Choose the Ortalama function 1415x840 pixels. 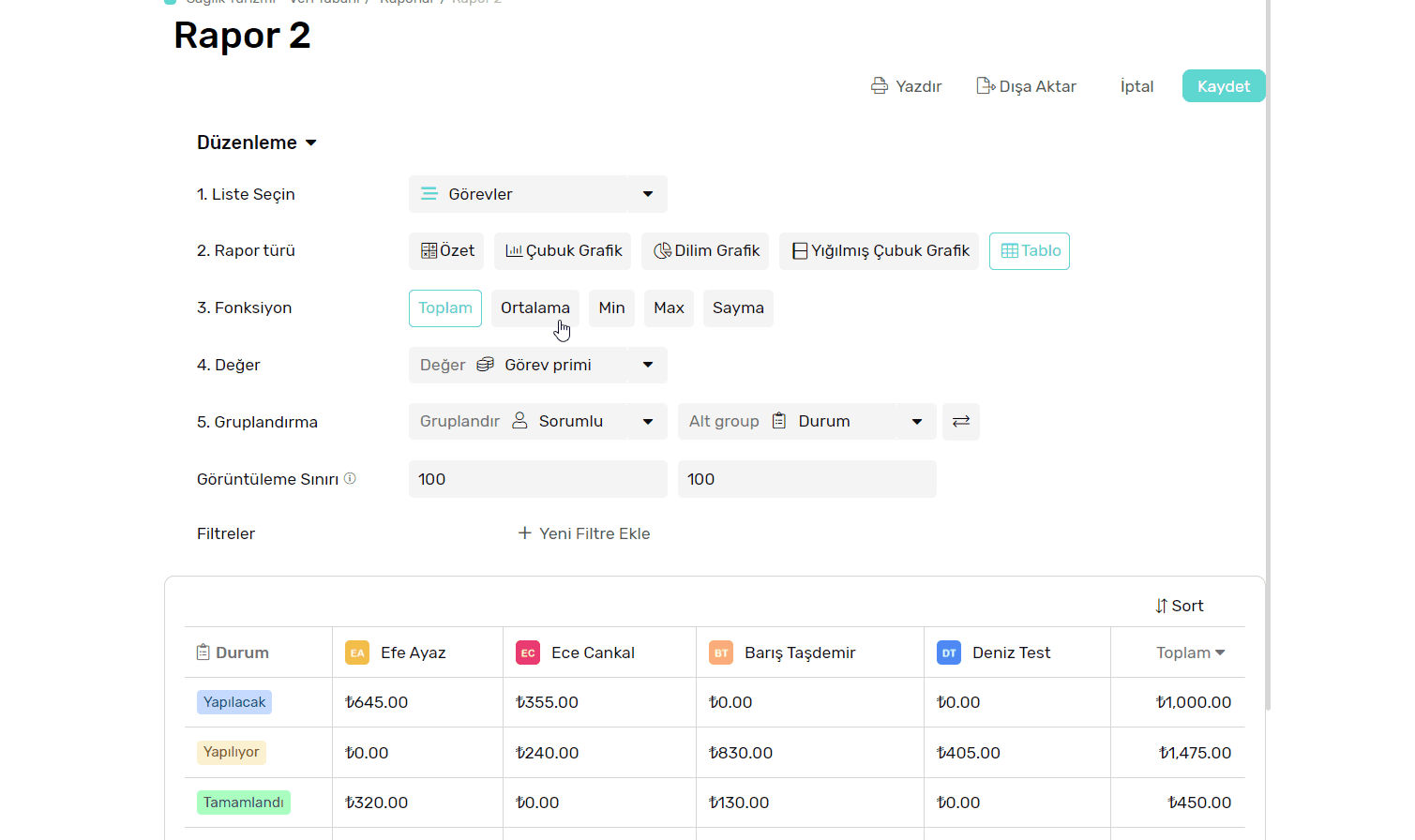pos(535,308)
